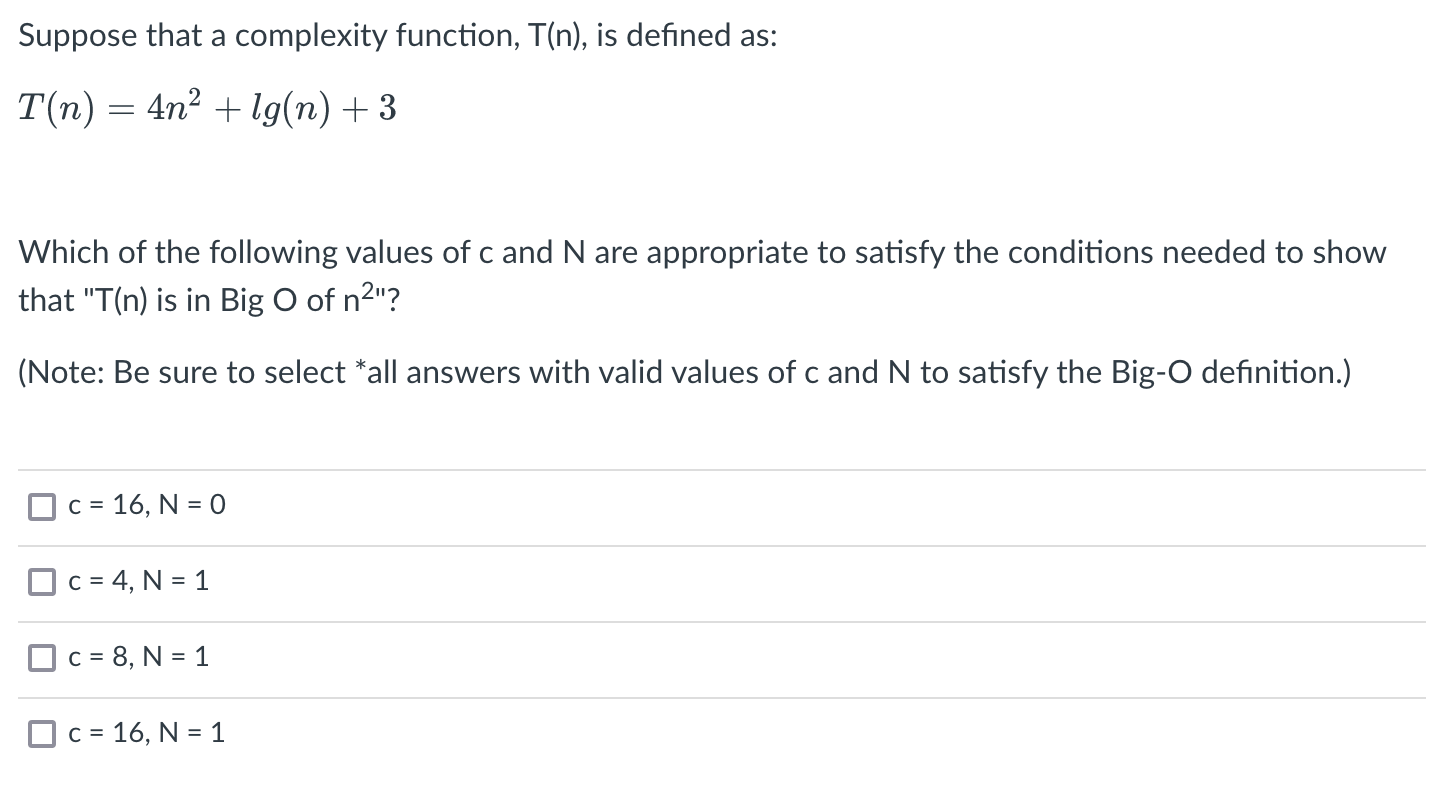
Task: Click the first line of the problem statement
Action: 398,35
